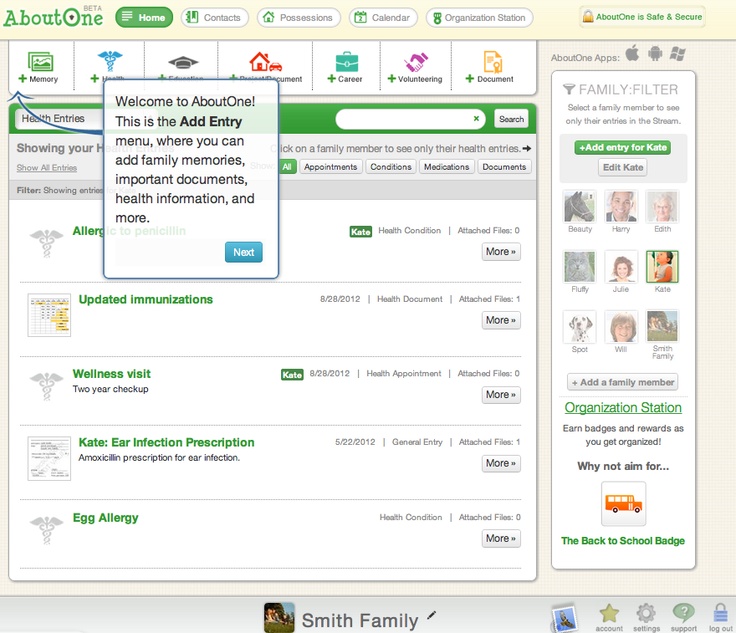
Task: Click the caduceus icon beside Allergic to penicillin
Action: 46,243
